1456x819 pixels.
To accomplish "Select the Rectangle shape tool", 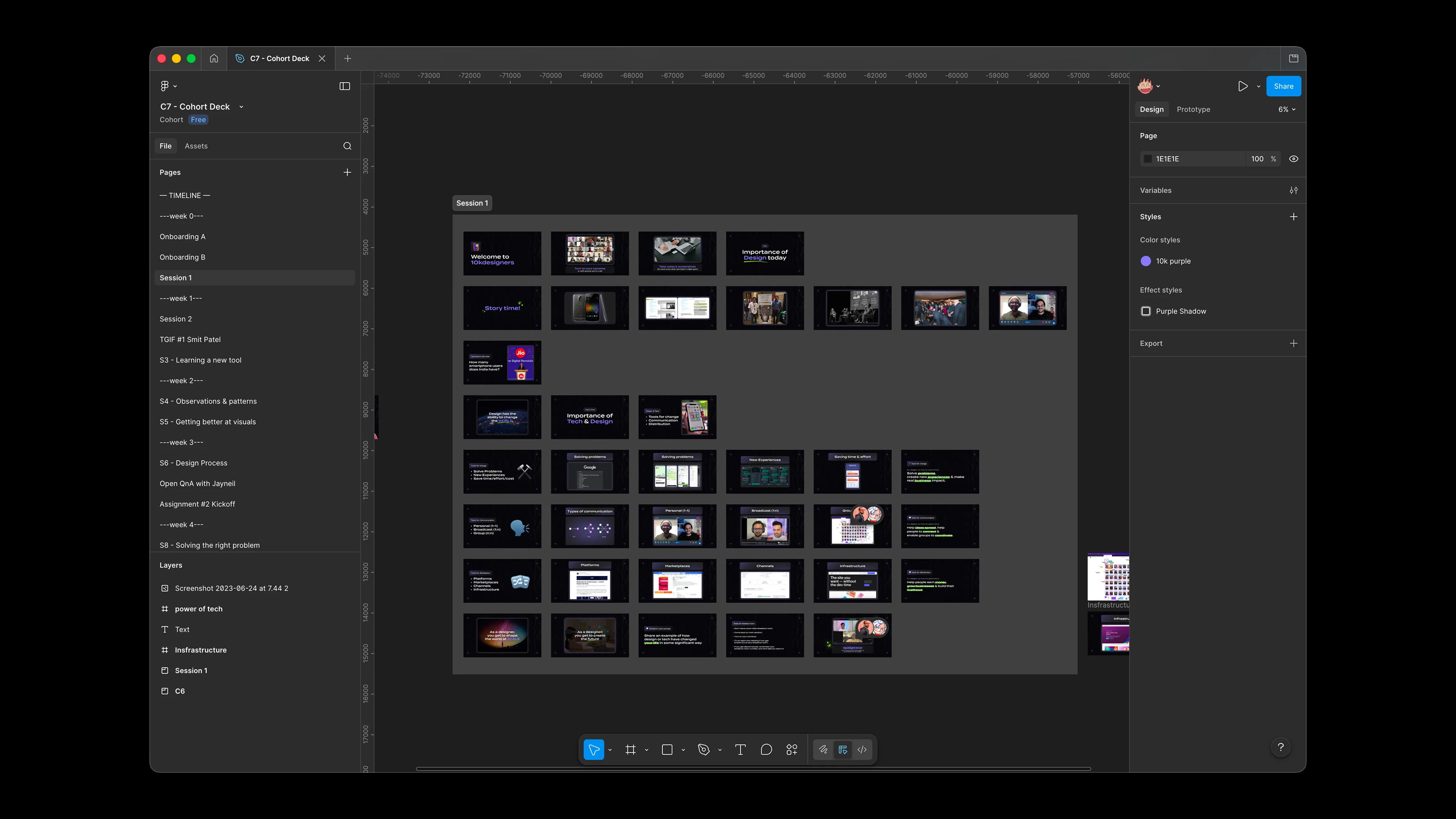I will (x=667, y=750).
